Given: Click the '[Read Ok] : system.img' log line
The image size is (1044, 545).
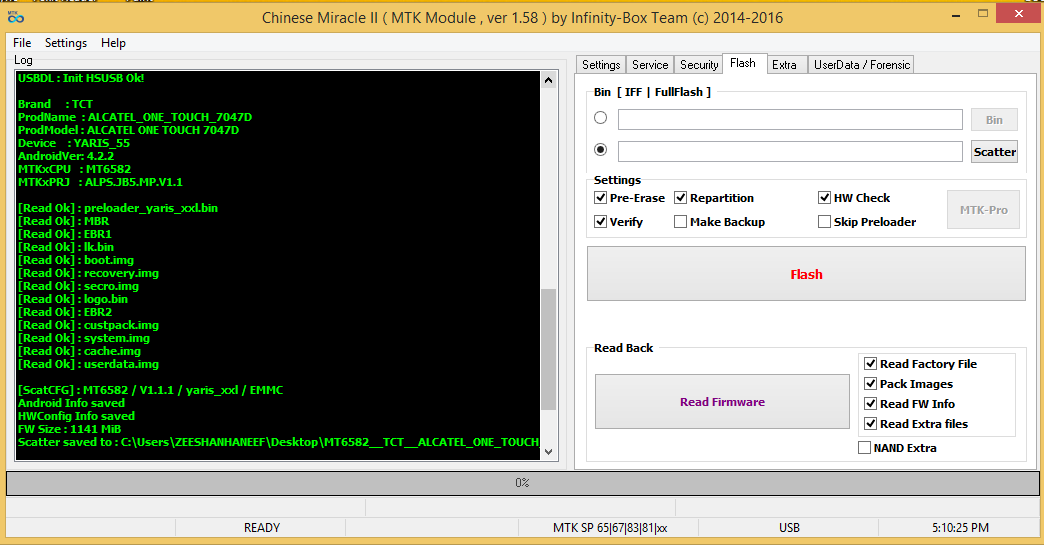Looking at the screenshot, I should pyautogui.click(x=84, y=338).
